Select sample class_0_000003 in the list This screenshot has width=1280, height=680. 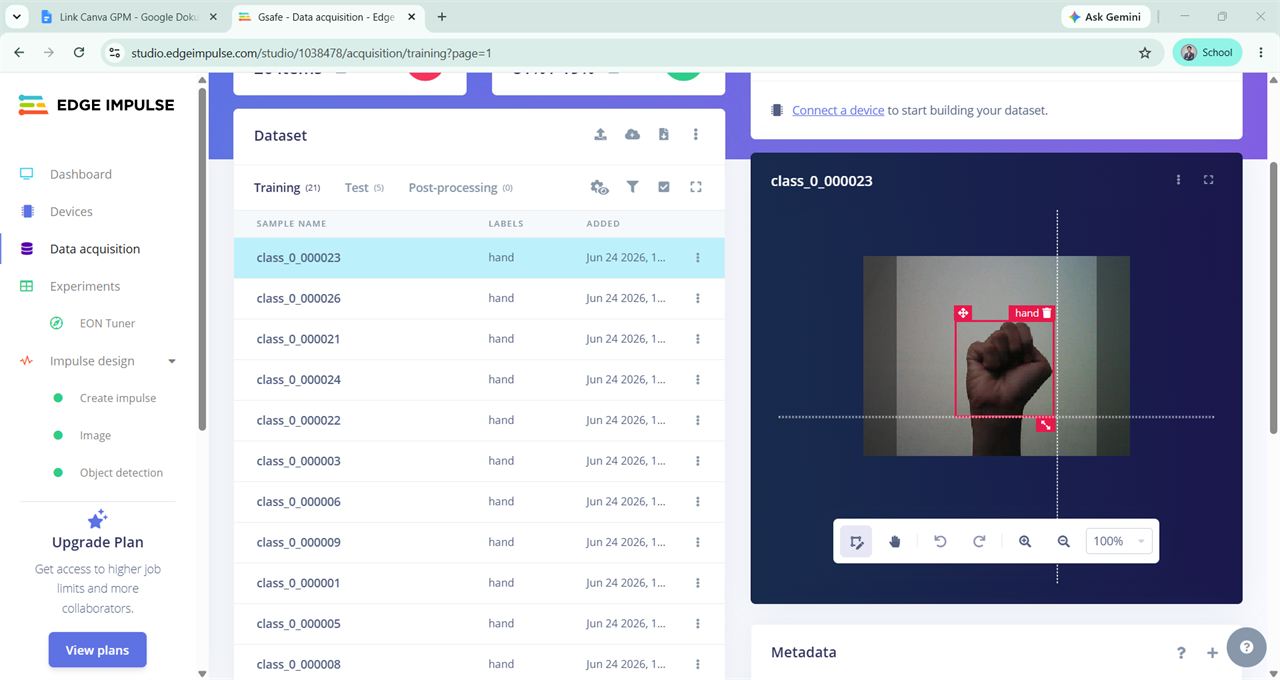tap(479, 461)
